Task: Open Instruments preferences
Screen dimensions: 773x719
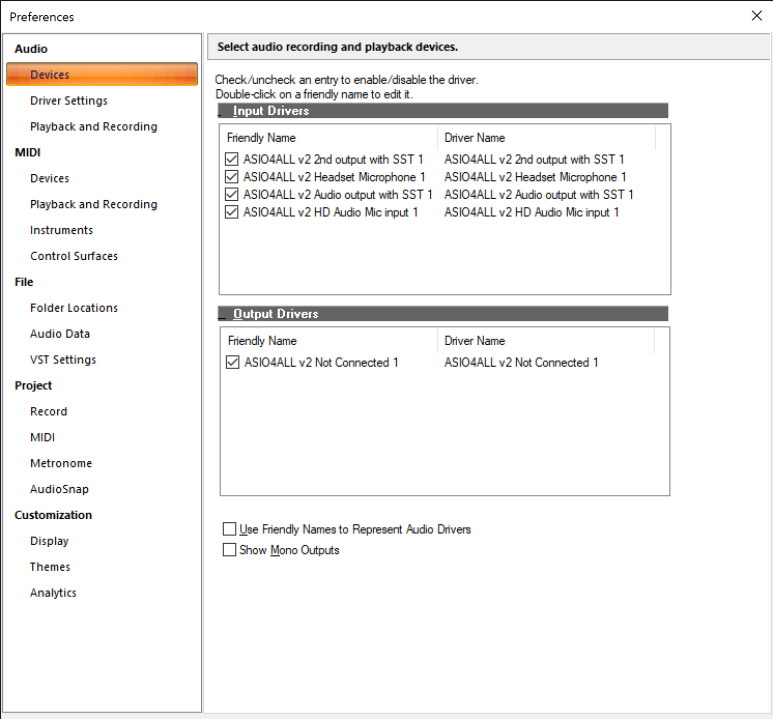Action: click(x=61, y=230)
